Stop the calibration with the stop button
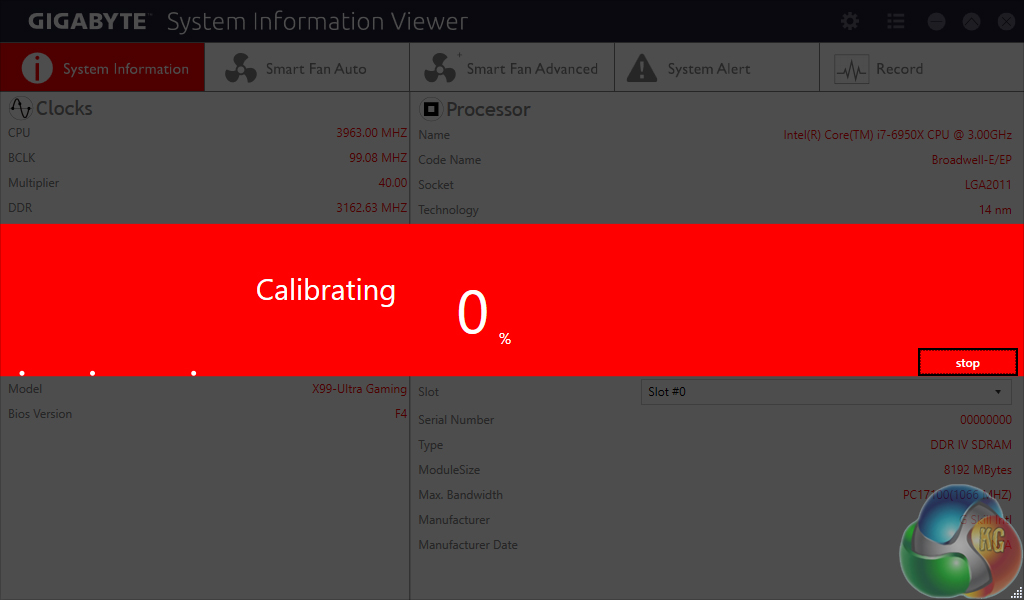Screen dimensions: 1024x600 [967, 363]
